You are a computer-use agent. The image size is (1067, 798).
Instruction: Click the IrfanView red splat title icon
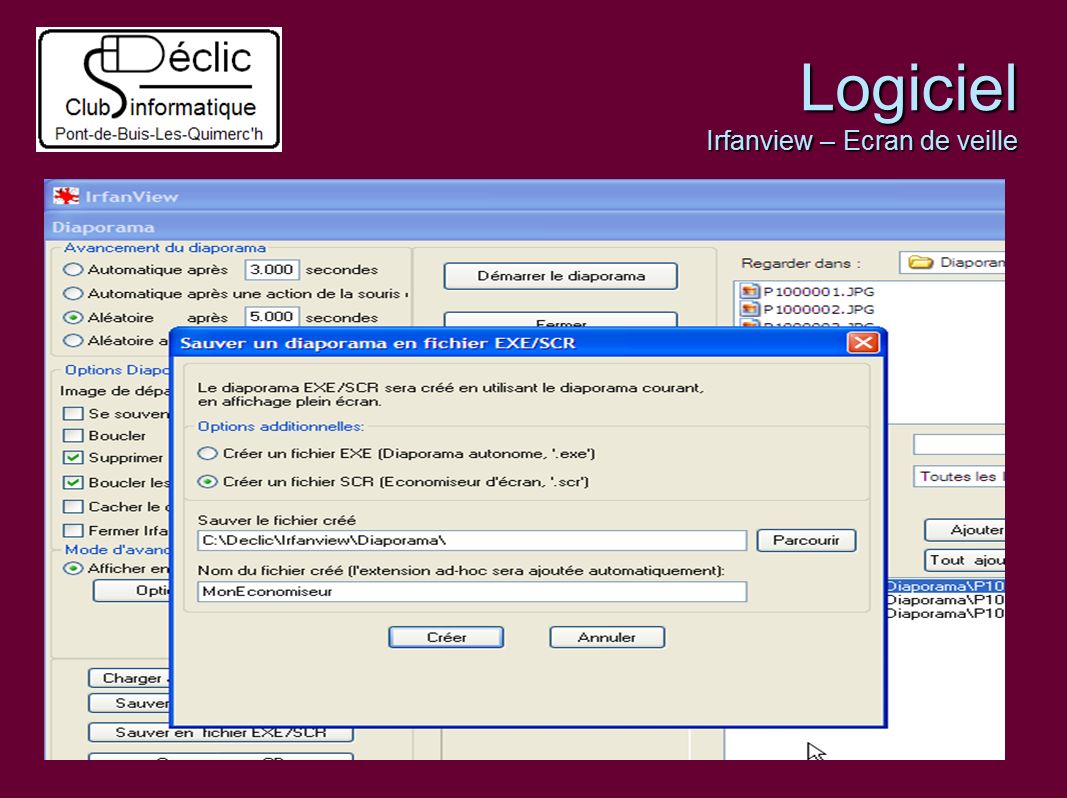pyautogui.click(x=66, y=196)
